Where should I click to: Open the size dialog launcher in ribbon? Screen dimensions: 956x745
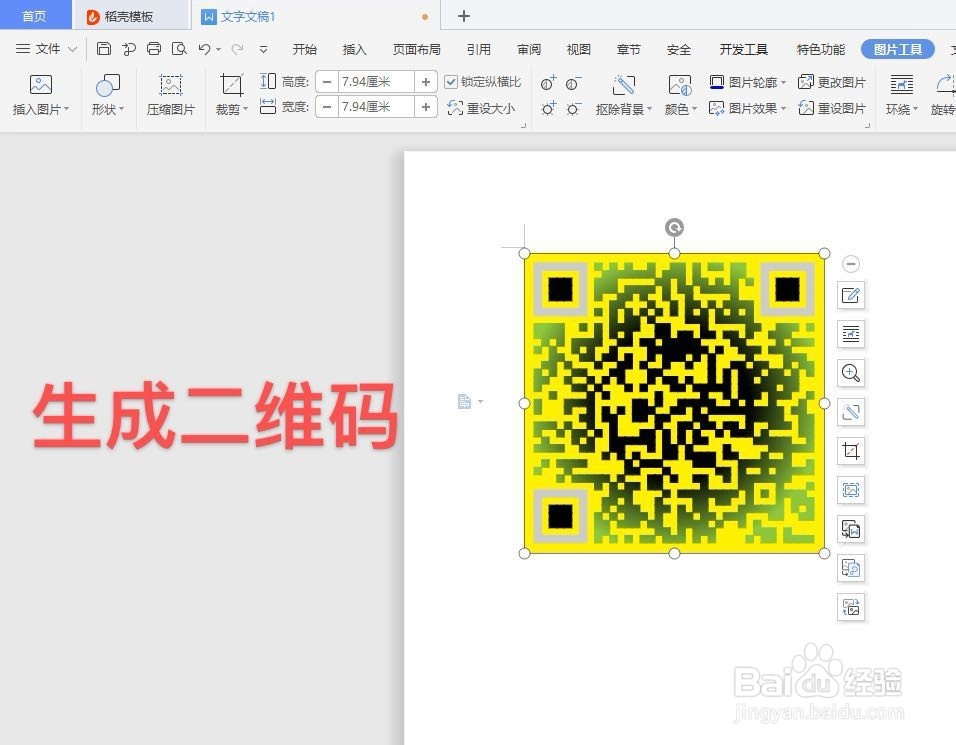coord(523,125)
